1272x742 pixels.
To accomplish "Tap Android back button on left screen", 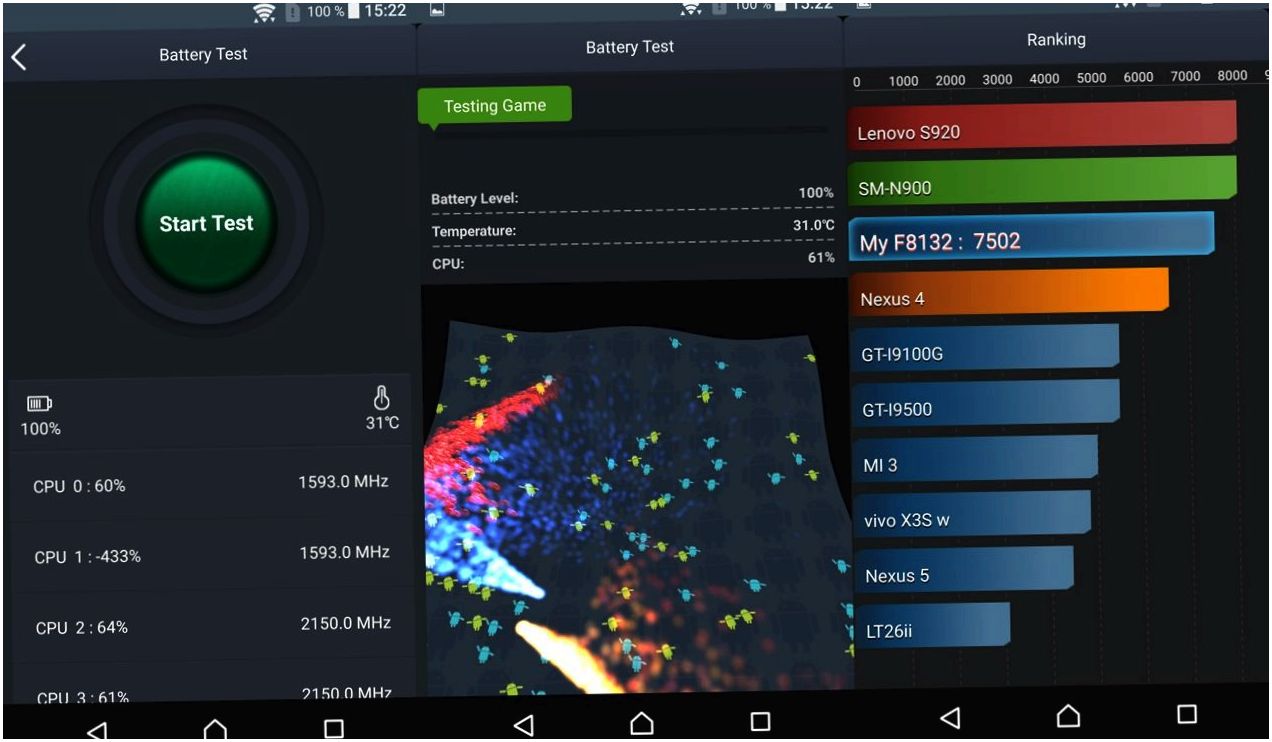I will [x=96, y=730].
